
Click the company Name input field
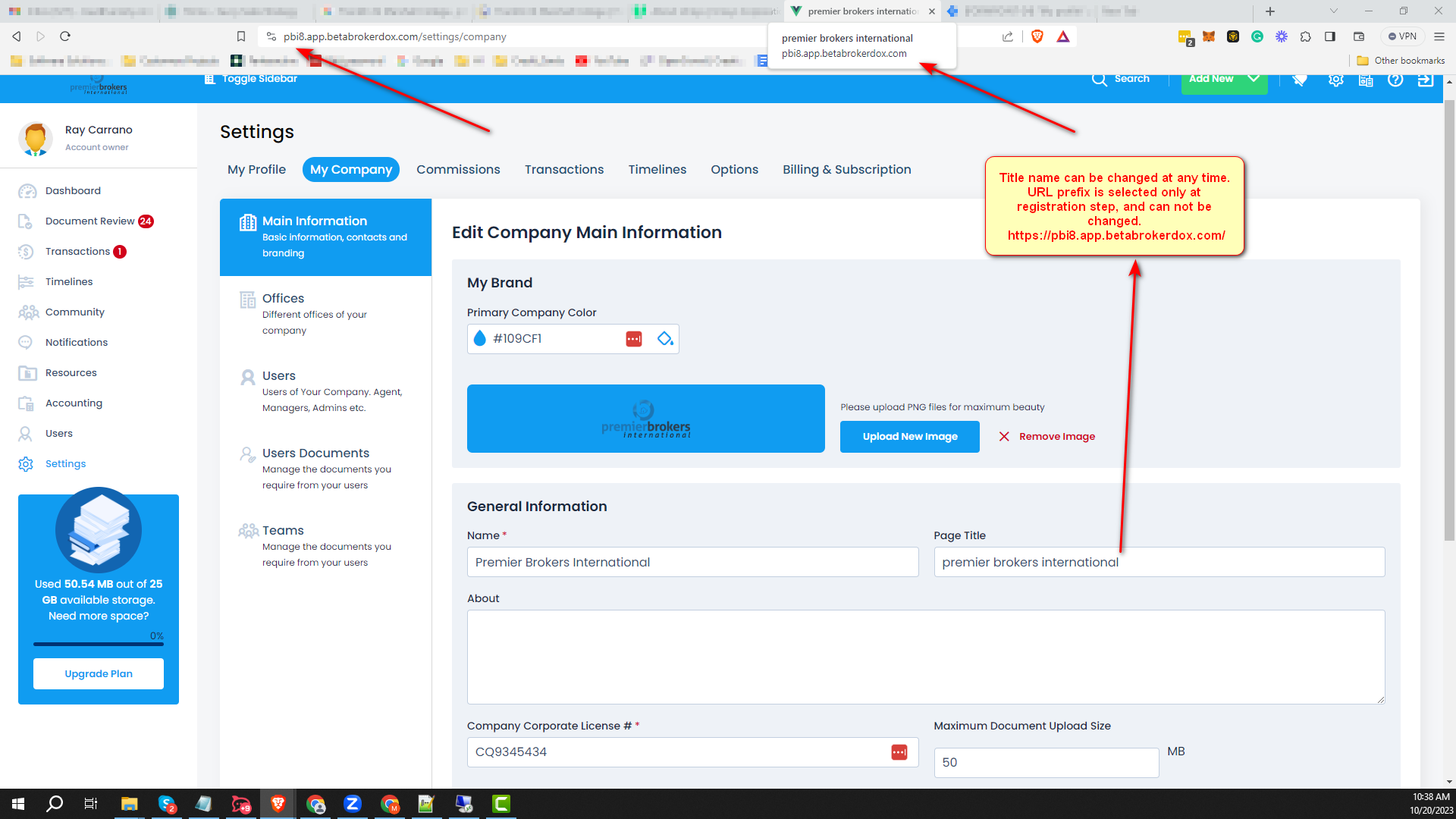[693, 563]
